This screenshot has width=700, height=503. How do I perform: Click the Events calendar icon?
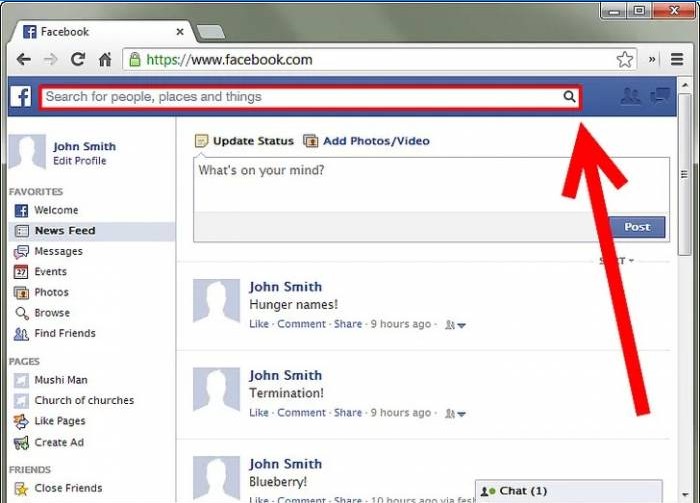21,272
